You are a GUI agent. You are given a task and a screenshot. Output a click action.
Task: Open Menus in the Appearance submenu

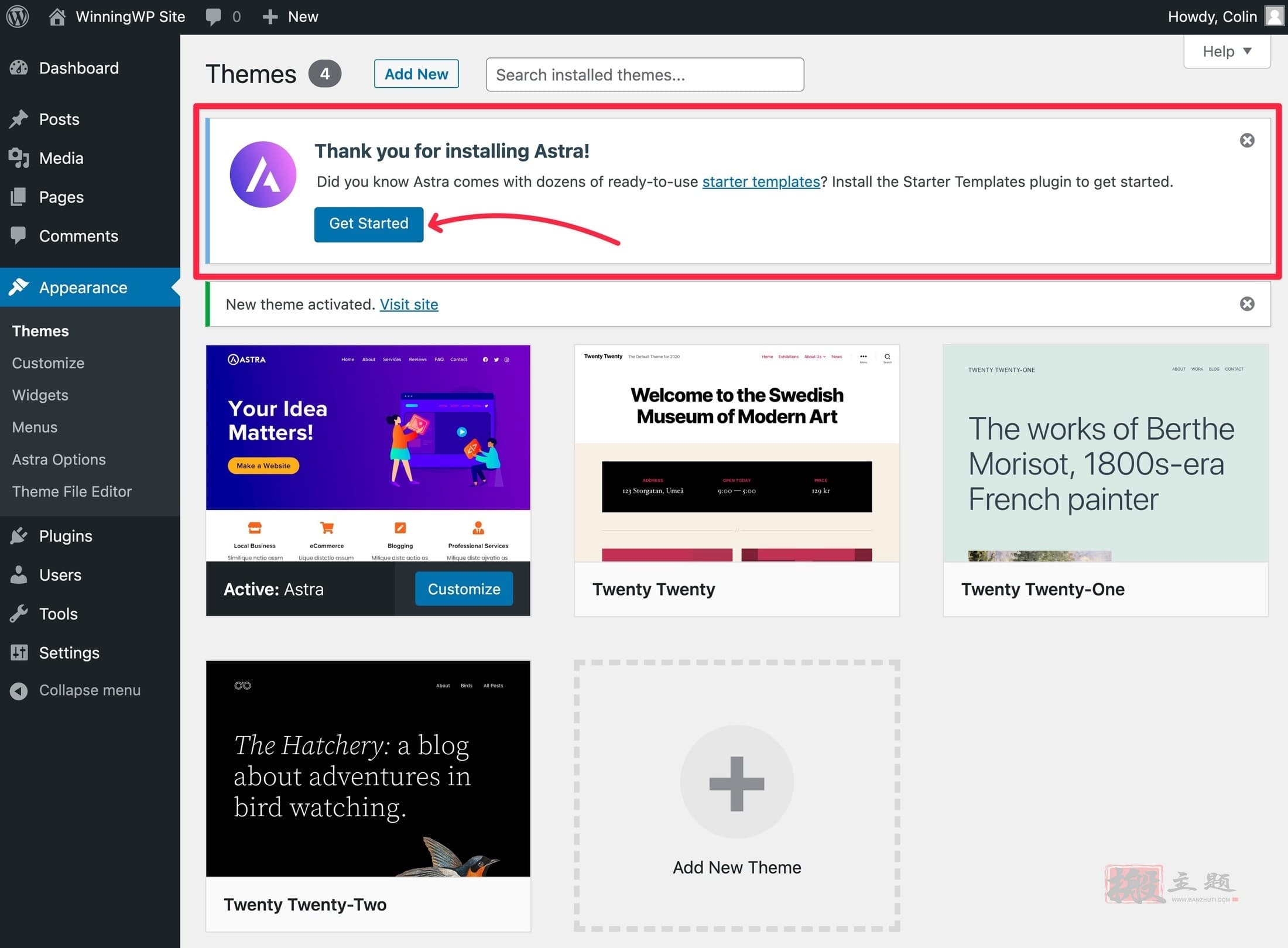tap(35, 427)
